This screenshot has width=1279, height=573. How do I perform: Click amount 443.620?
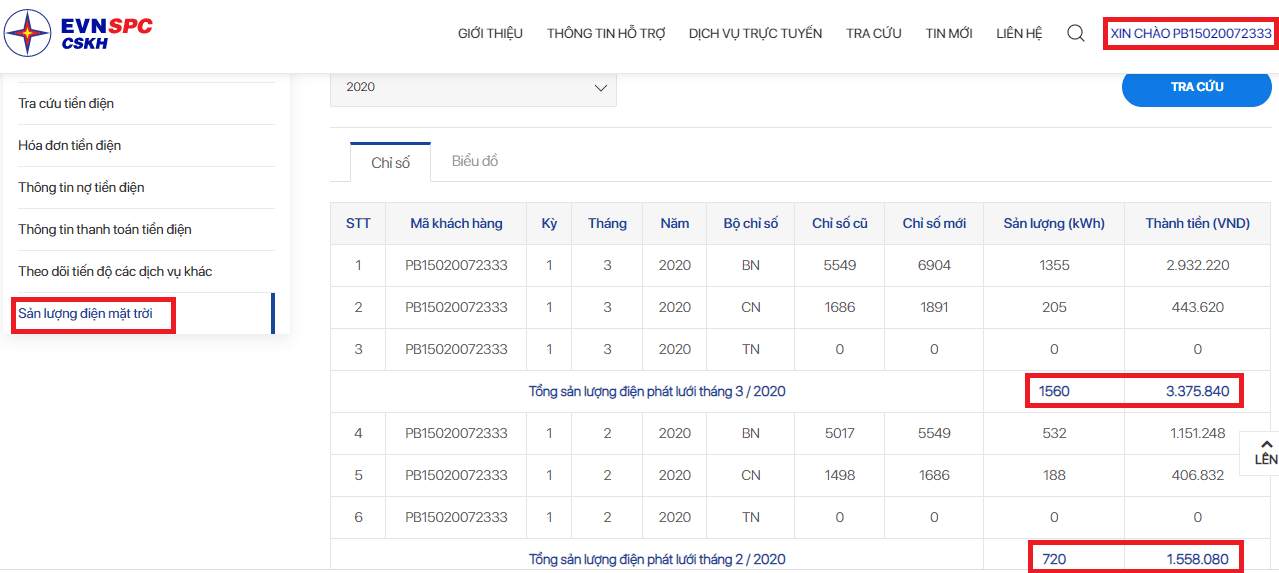1198,307
